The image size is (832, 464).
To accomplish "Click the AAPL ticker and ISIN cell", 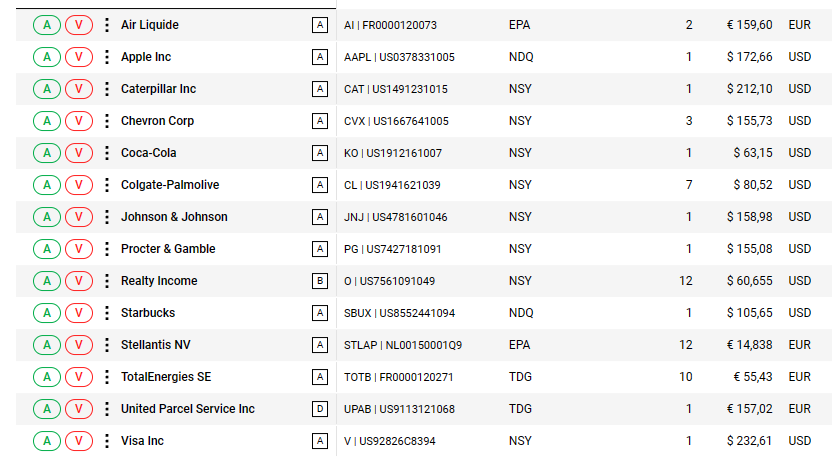I will [x=399, y=57].
